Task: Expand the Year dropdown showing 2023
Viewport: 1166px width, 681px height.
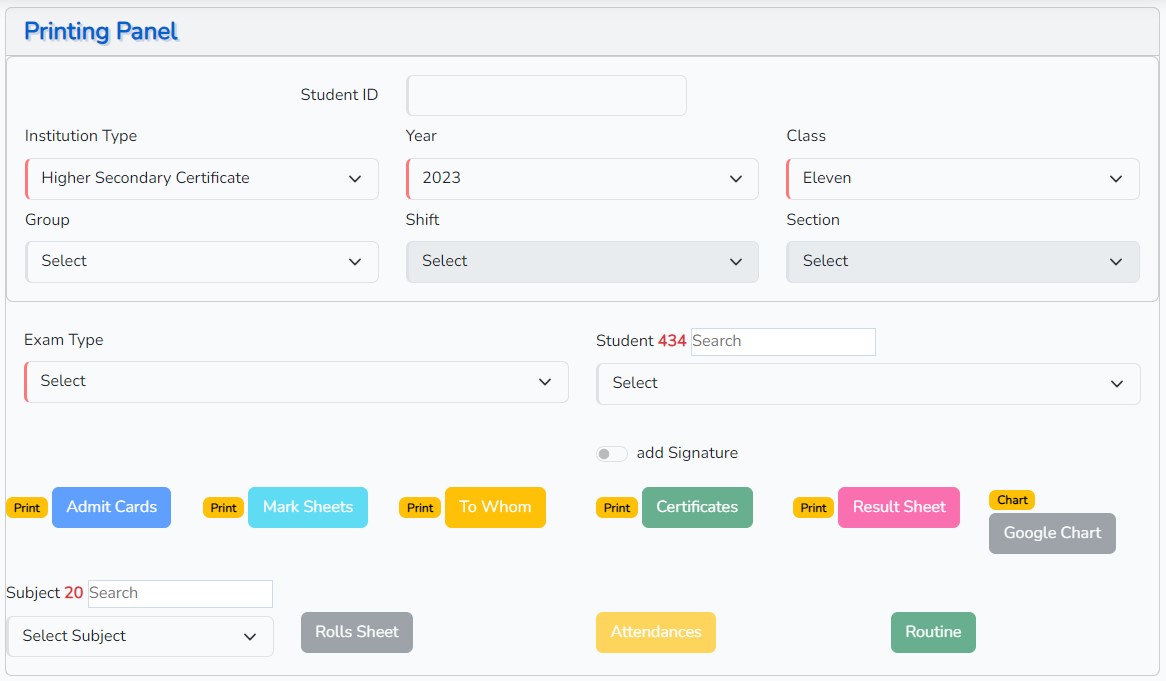Action: tap(582, 179)
